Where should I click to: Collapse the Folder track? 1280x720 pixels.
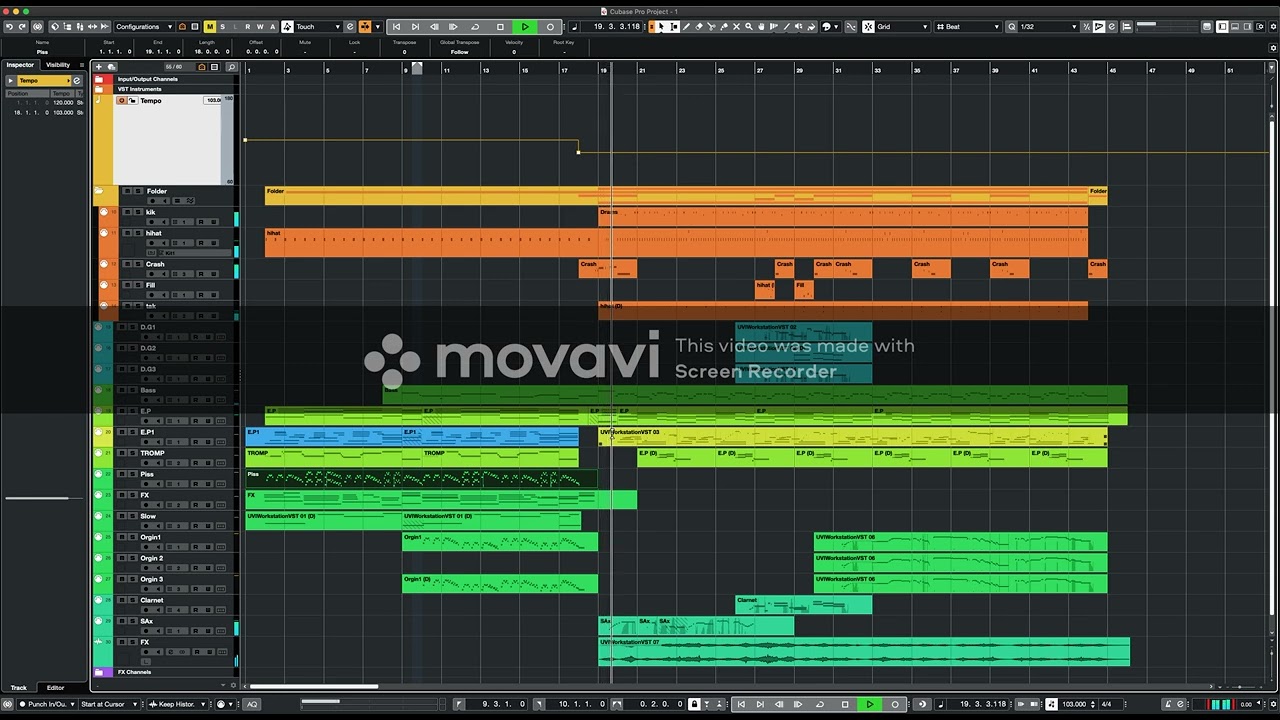point(99,191)
